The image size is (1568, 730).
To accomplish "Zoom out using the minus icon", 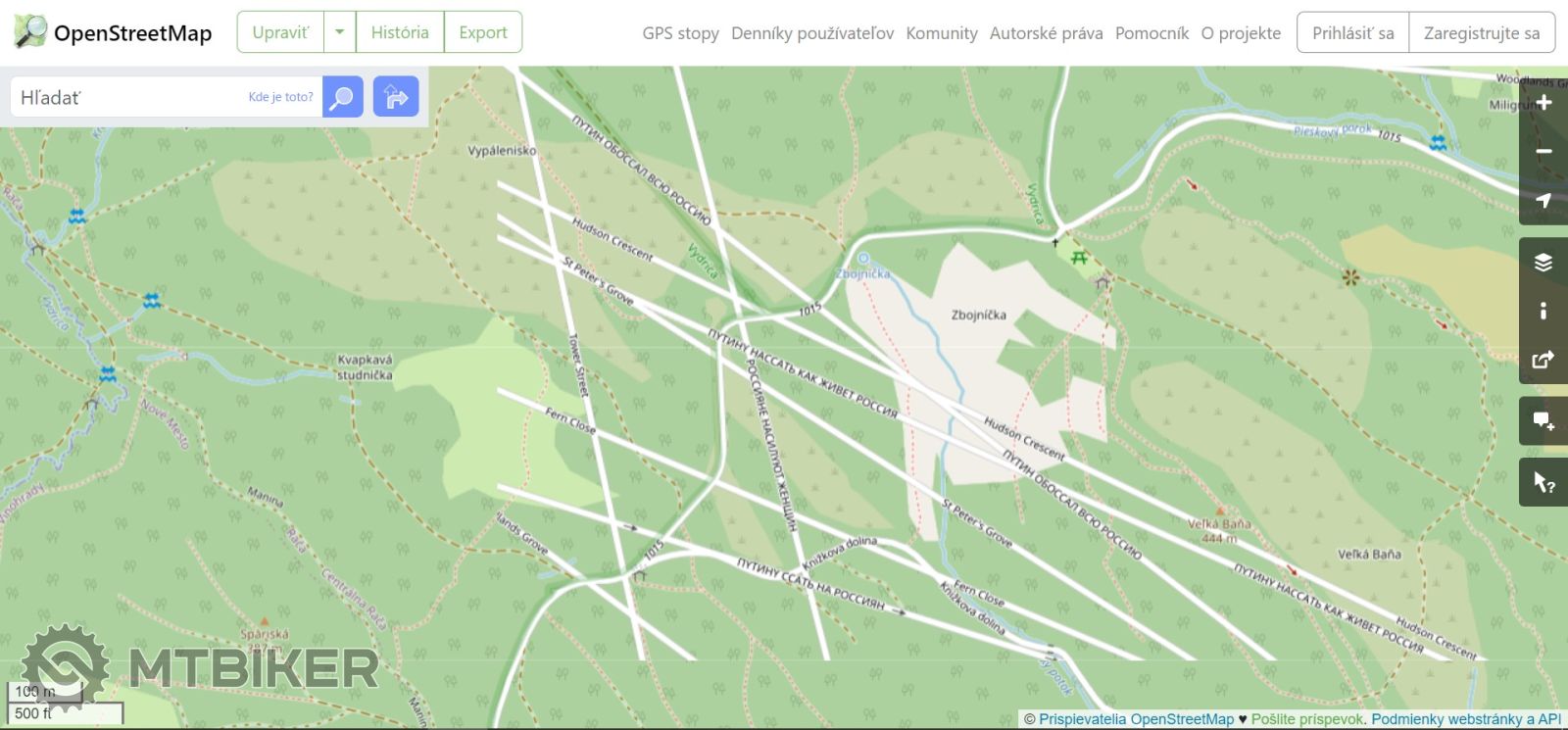I will pos(1543,152).
